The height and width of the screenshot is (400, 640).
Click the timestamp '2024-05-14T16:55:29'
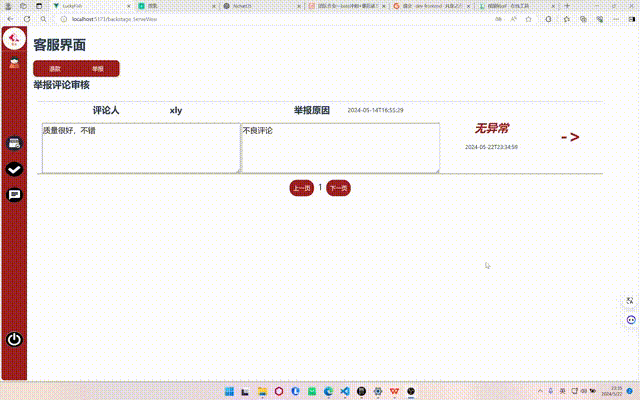tap(376, 110)
